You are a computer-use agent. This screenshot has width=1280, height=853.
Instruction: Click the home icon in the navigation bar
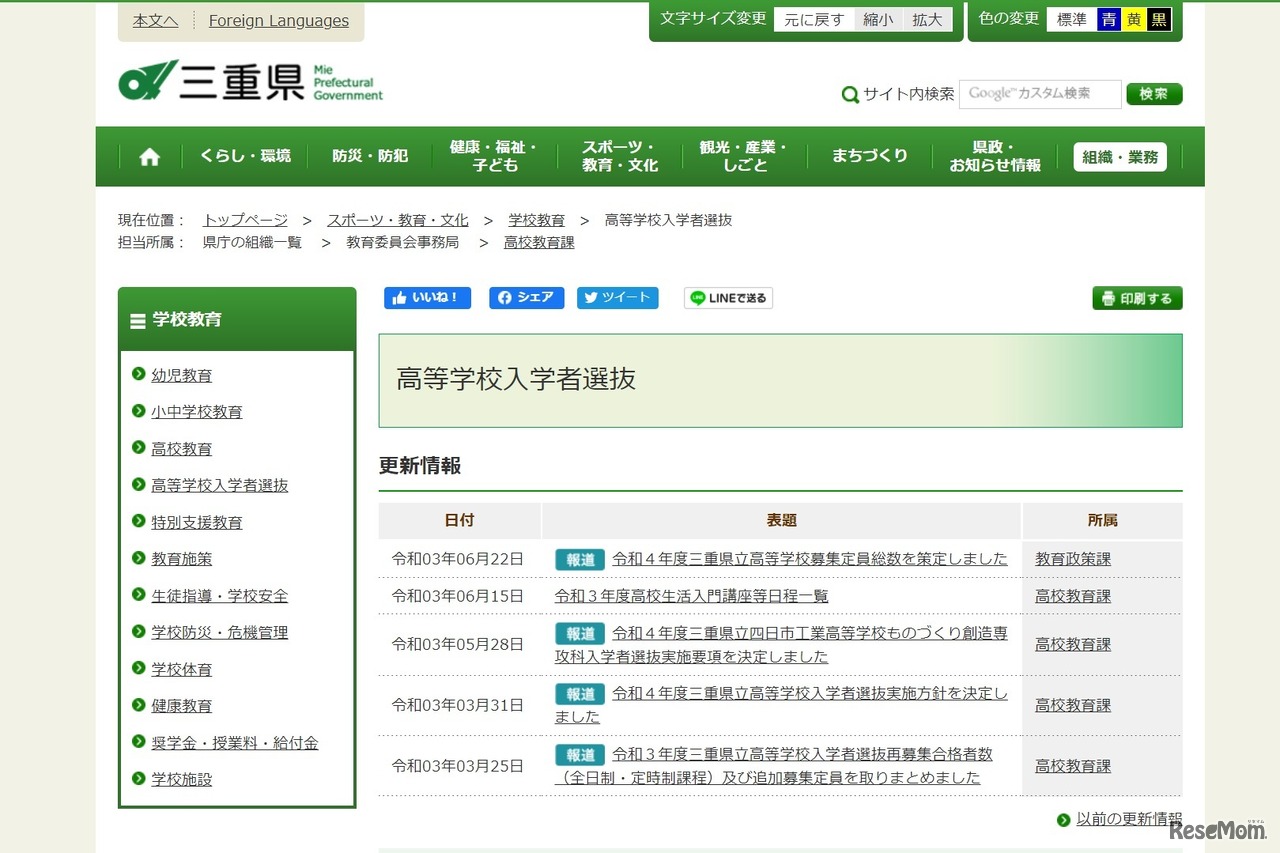[x=148, y=156]
